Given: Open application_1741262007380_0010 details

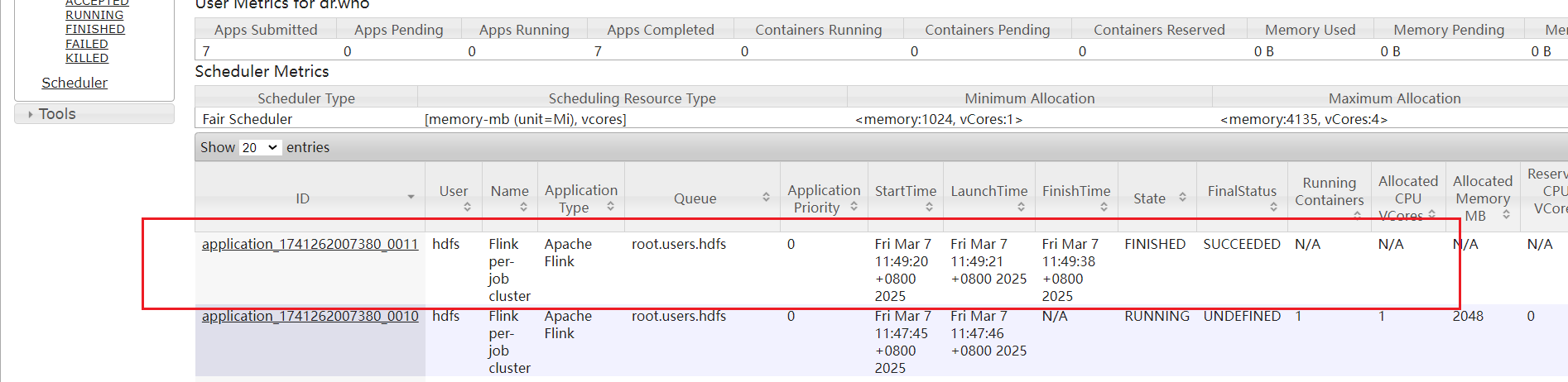Looking at the screenshot, I should [x=310, y=316].
